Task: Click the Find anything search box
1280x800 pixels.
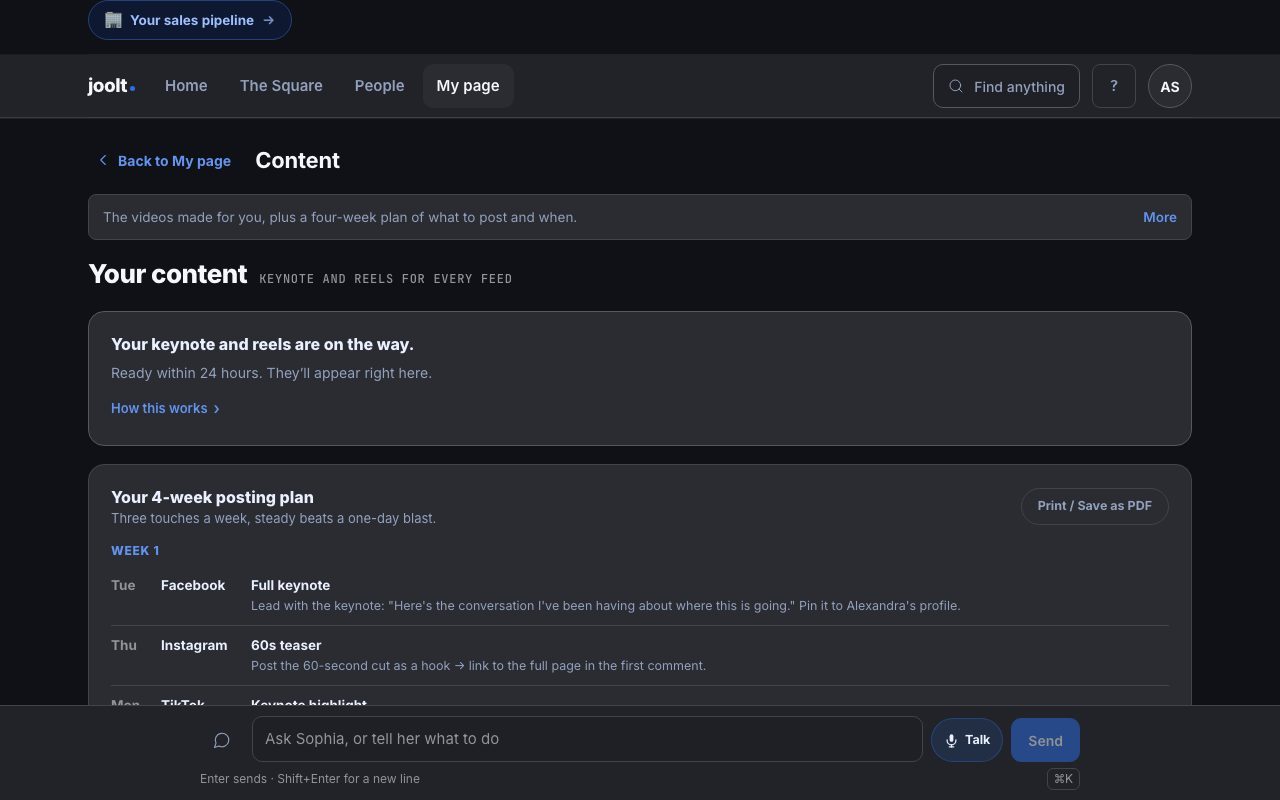Action: click(x=1006, y=86)
